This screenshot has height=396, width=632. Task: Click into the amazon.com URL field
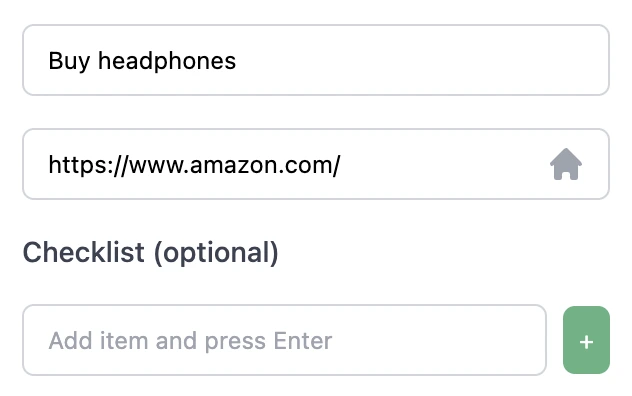[x=316, y=164]
